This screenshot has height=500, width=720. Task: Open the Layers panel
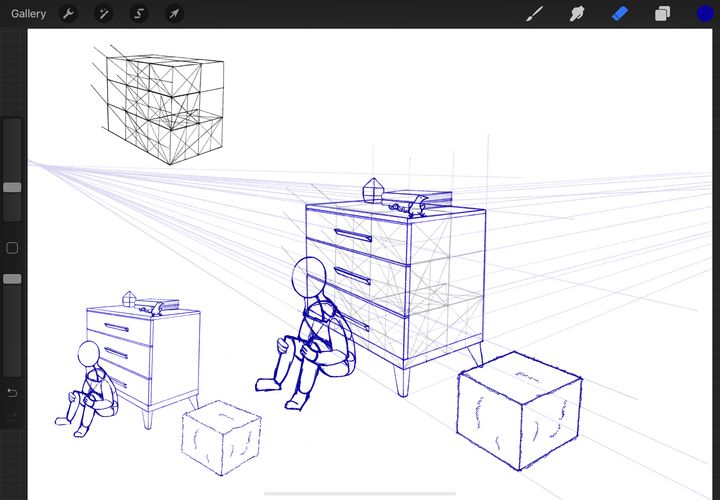[663, 14]
